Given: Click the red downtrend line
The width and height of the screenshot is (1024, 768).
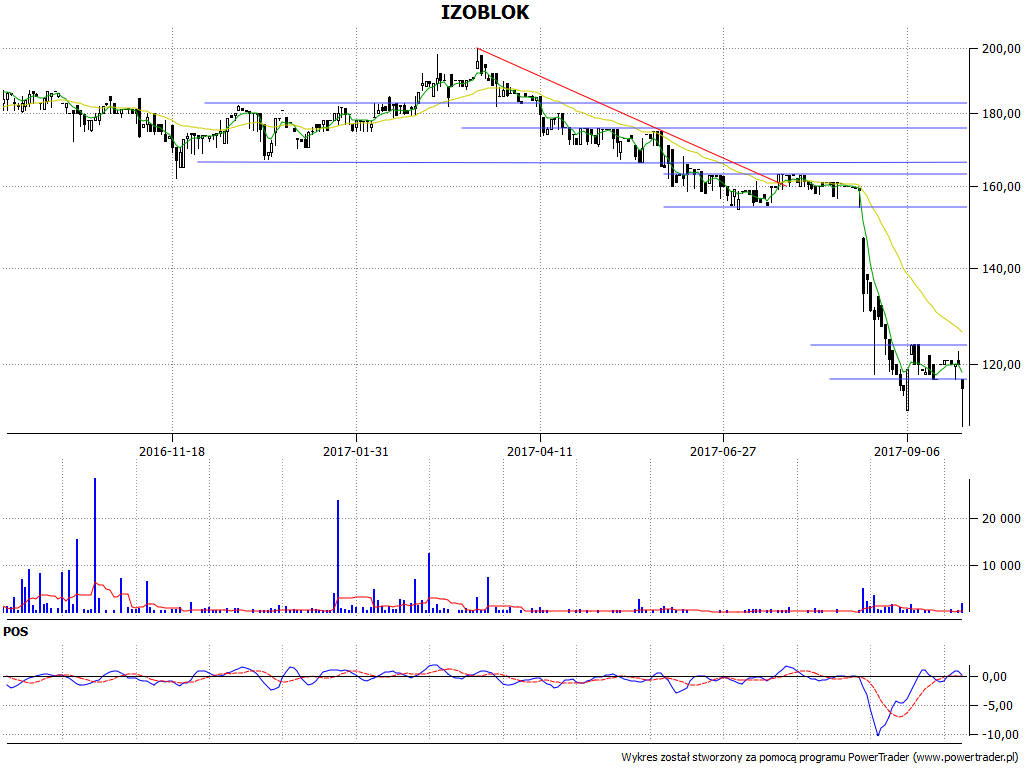Looking at the screenshot, I should (630, 117).
